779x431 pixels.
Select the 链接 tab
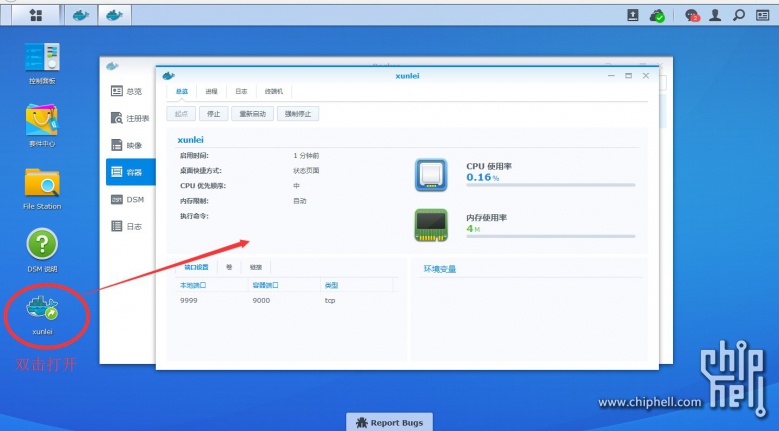point(256,267)
